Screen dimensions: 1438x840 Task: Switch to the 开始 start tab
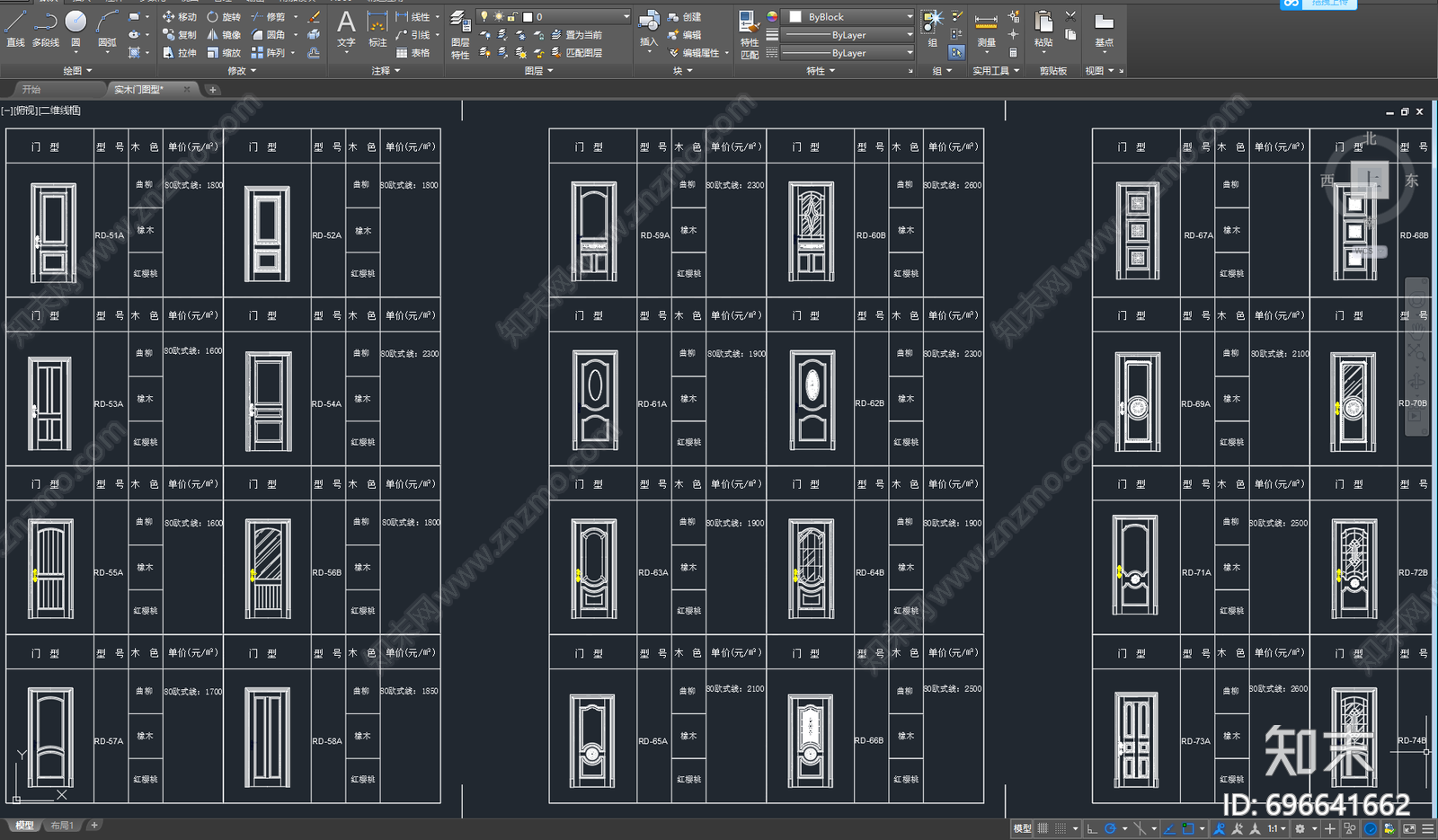point(31,89)
